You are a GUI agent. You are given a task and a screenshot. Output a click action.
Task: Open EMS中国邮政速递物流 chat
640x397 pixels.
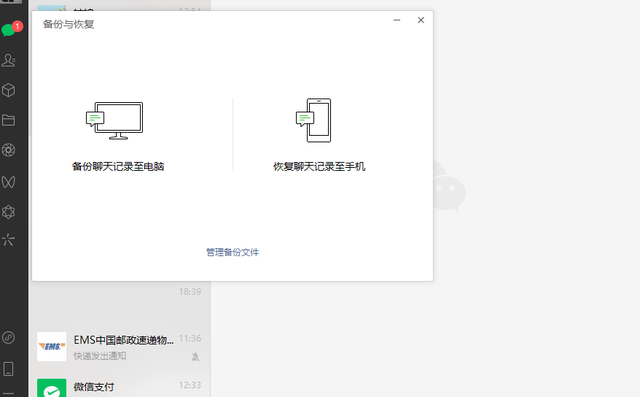[x=120, y=347]
